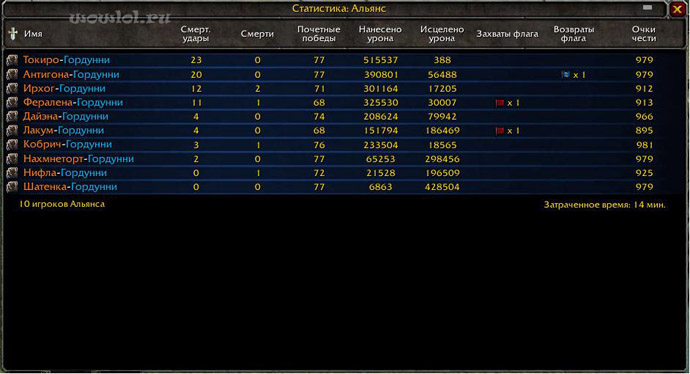
Task: Click the class icon beside Антигона-Гордунни
Action: coord(12,74)
